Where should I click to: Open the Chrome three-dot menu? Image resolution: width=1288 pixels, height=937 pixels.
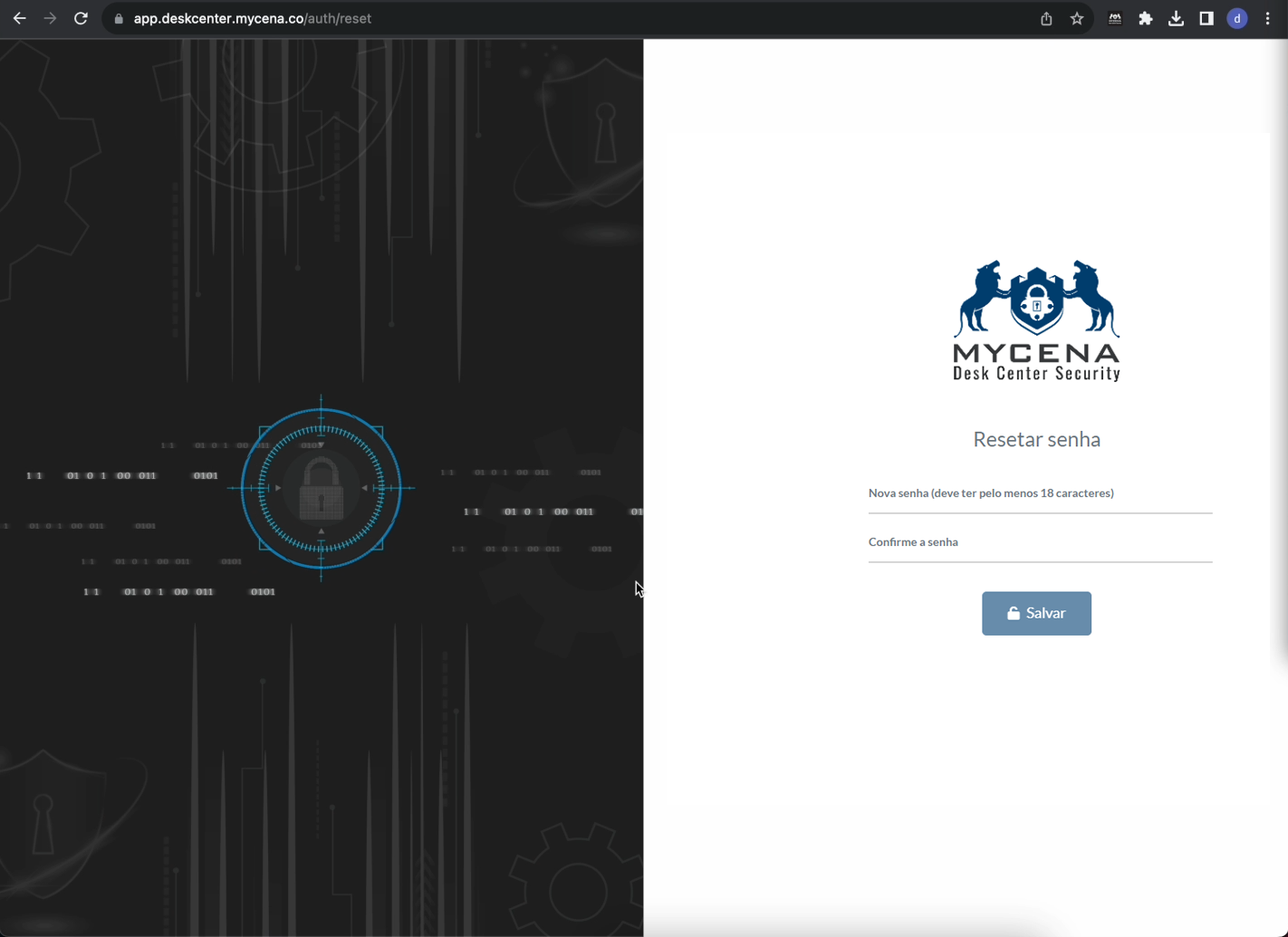(1268, 18)
